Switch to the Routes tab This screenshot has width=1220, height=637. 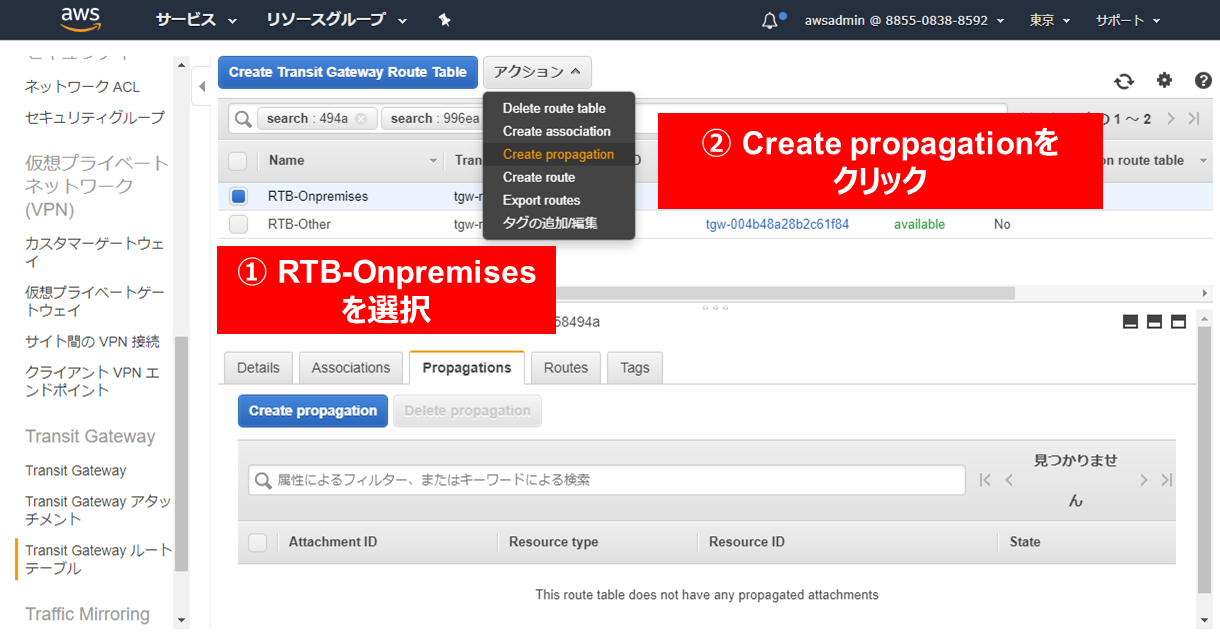(565, 368)
